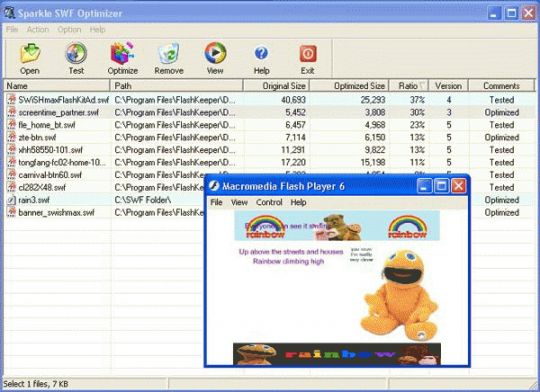Image resolution: width=540 pixels, height=392 pixels.
Task: Sort by Optimized Size column header
Action: (x=349, y=86)
